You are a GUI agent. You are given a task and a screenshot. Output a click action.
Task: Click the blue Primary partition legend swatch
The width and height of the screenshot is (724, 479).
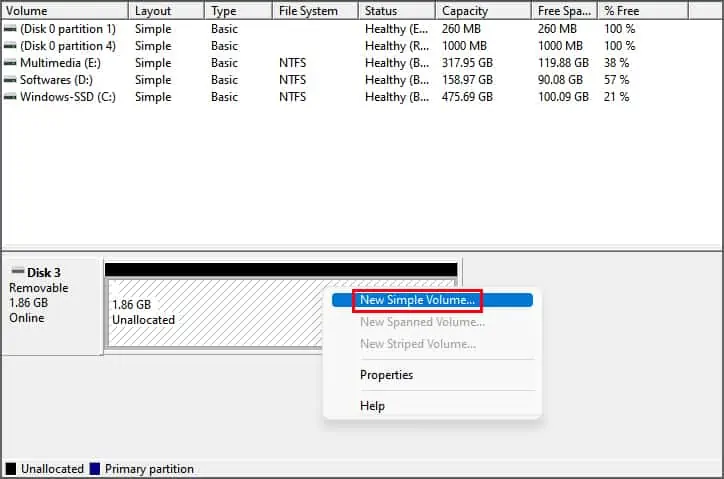coord(95,468)
